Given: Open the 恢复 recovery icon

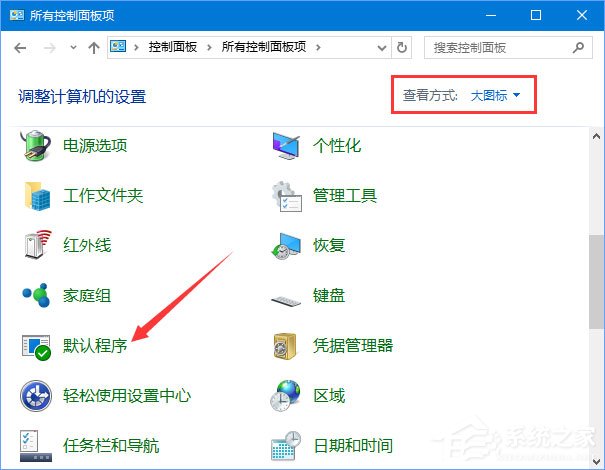Looking at the screenshot, I should click(x=288, y=246).
